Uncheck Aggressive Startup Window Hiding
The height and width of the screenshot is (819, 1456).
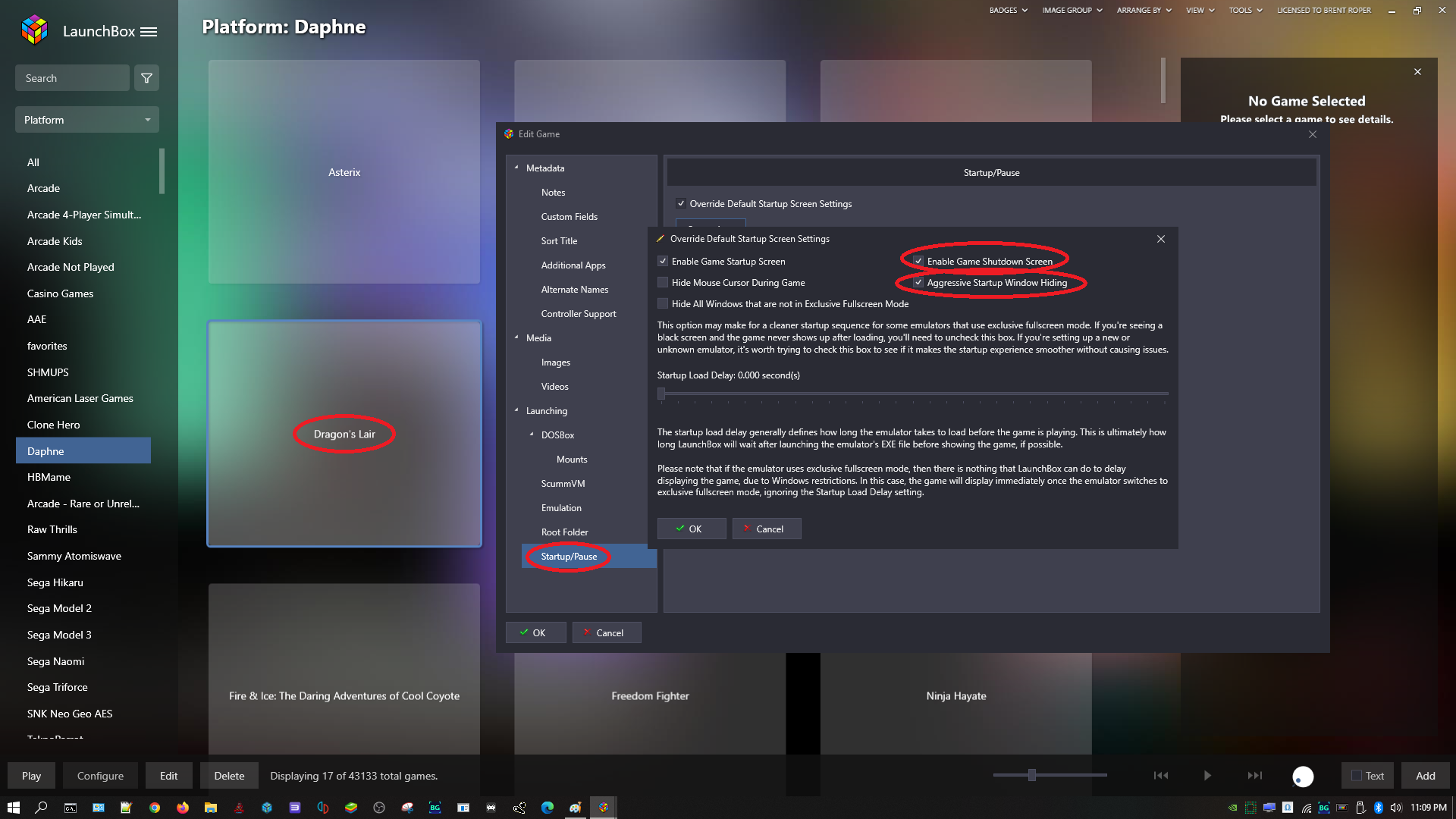918,283
